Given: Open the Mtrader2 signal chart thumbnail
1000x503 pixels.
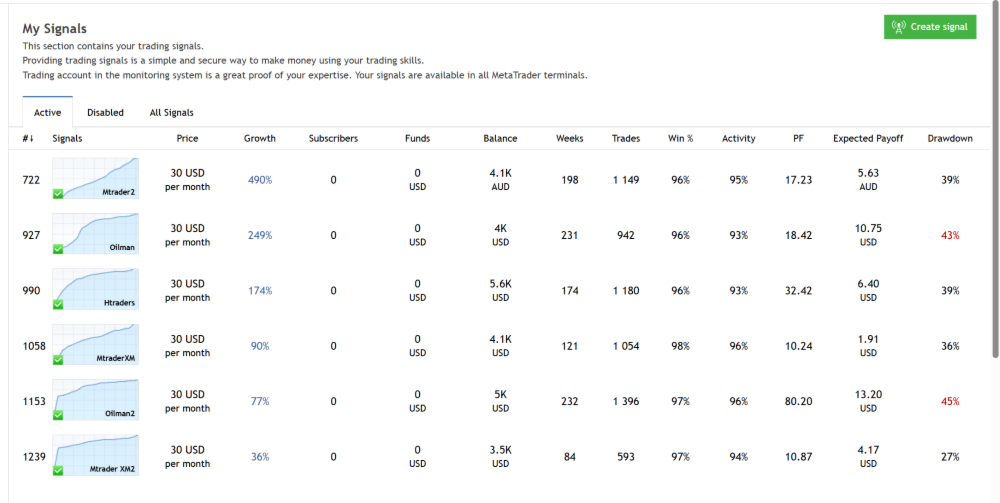Looking at the screenshot, I should tap(96, 178).
